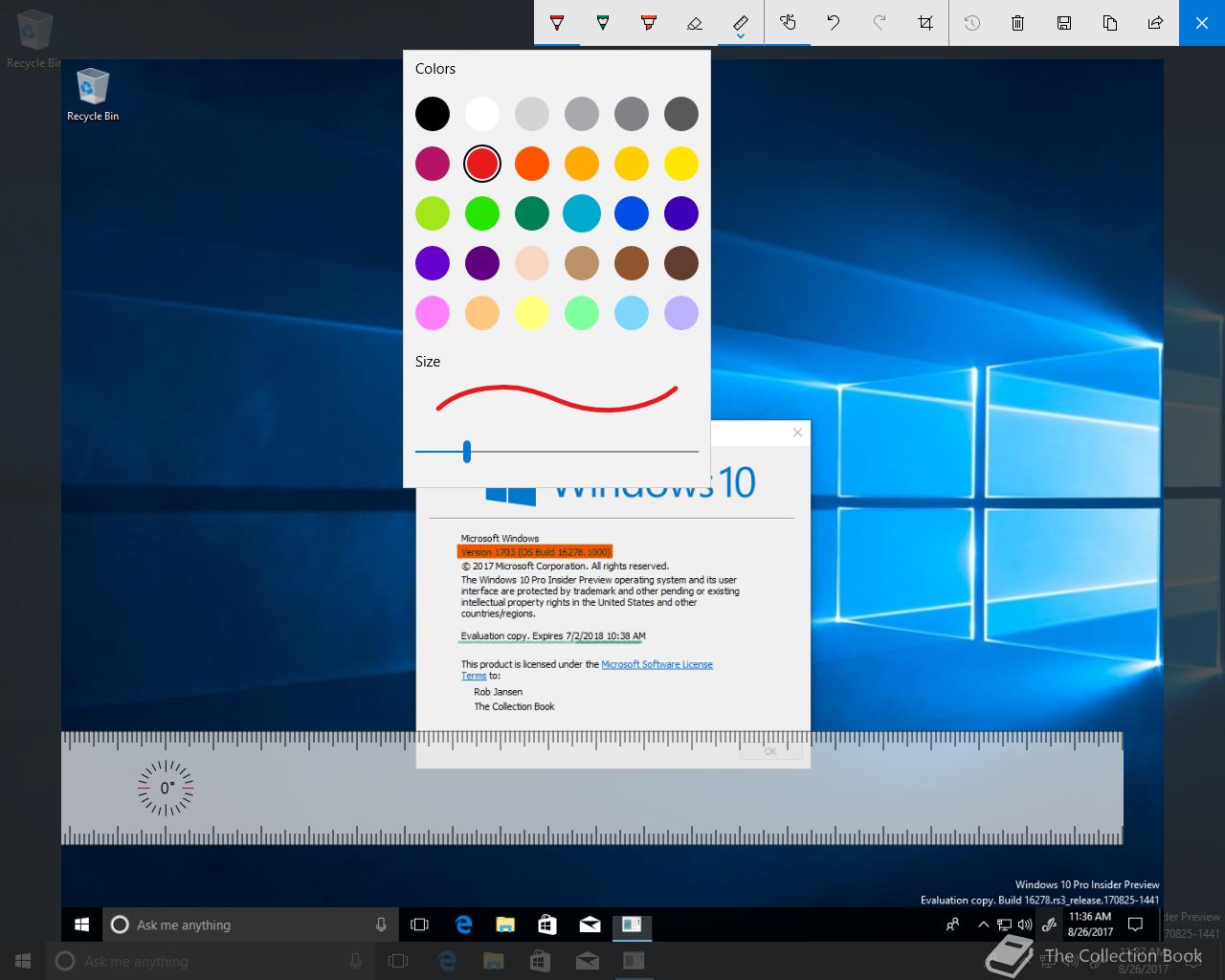Open Mail from captured taskbar

point(590,924)
